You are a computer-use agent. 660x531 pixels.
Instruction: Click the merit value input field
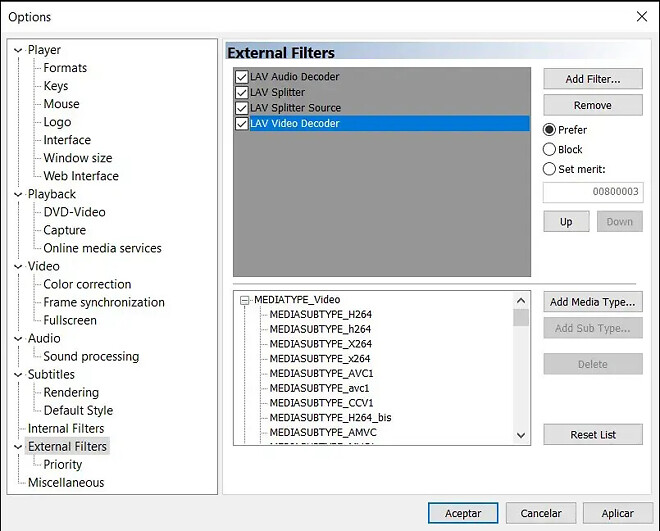592,193
